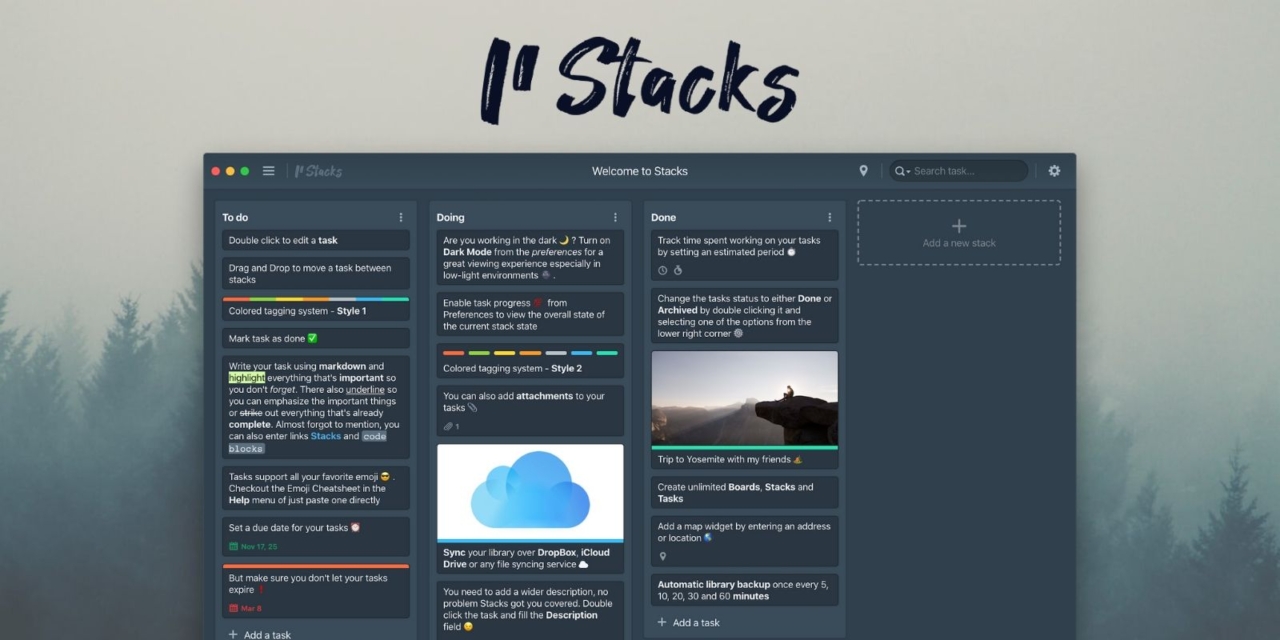Click the Stacks link in the markdown task
The width and height of the screenshot is (1280, 640).
pyautogui.click(x=326, y=436)
